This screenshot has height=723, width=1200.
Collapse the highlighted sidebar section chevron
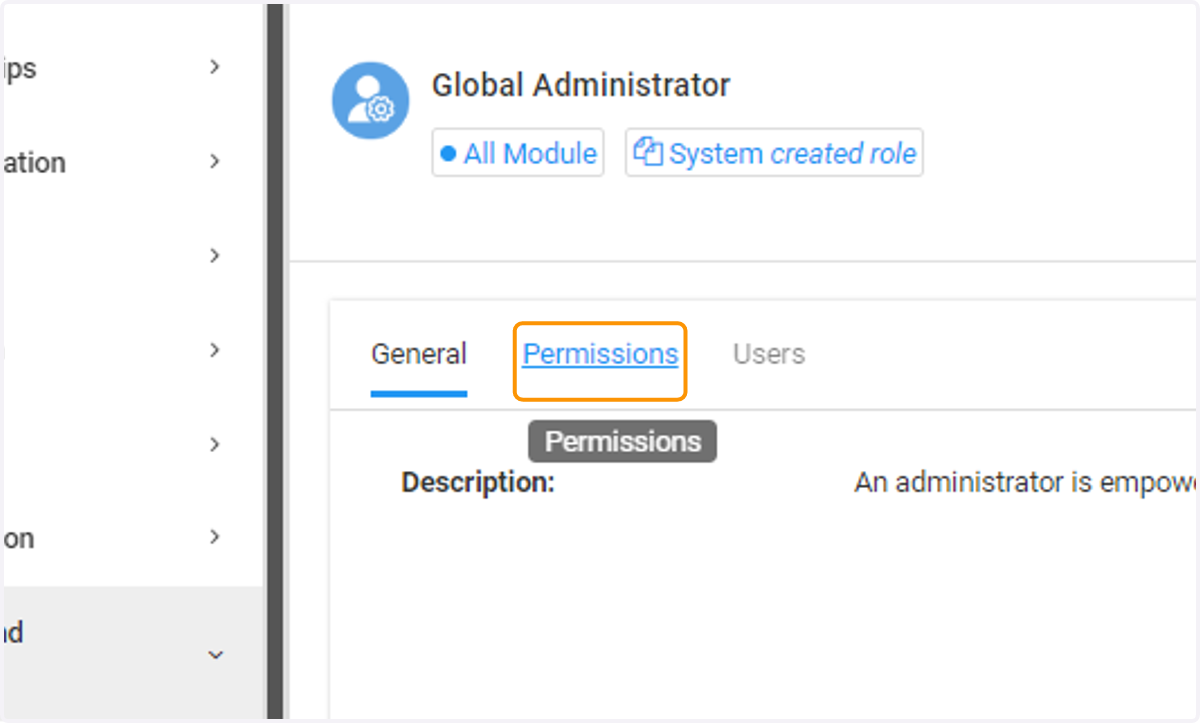215,655
